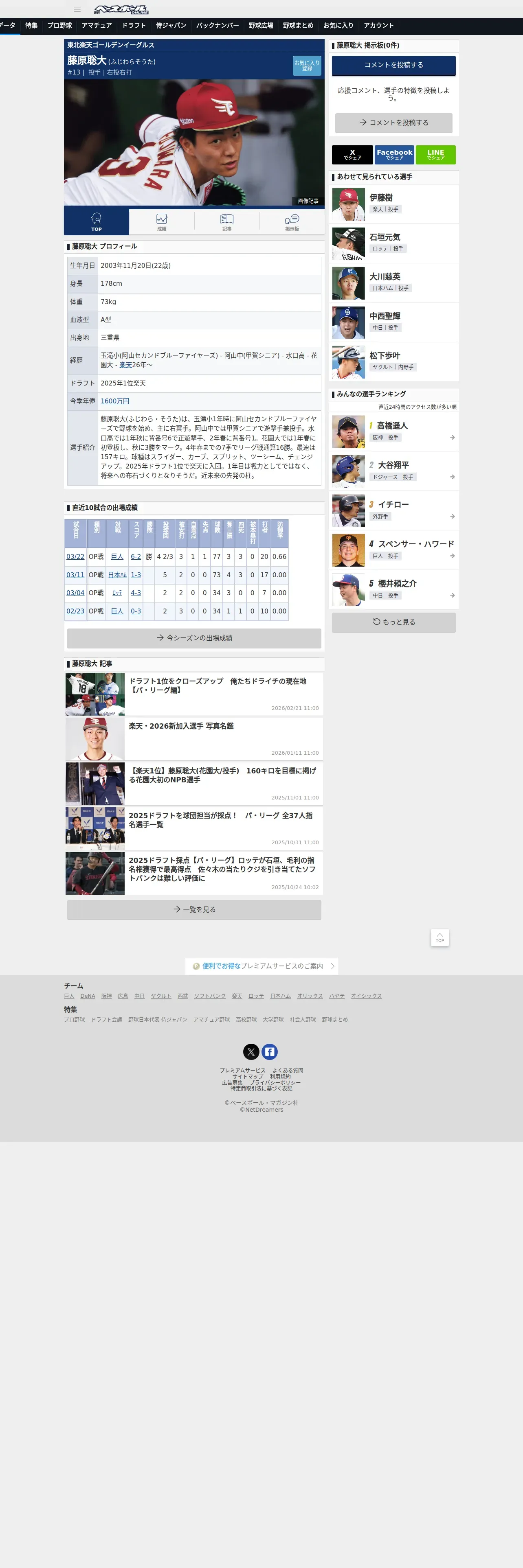Open the 記事 tab
The image size is (523, 1568).
[226, 221]
